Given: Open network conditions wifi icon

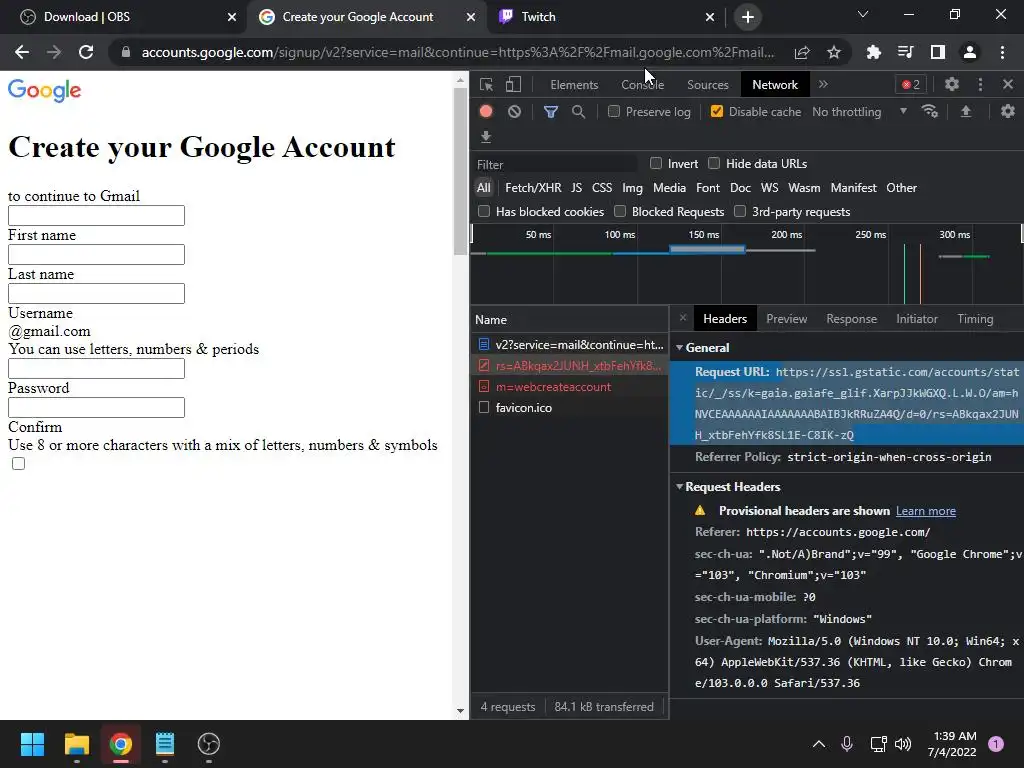Looking at the screenshot, I should [930, 112].
